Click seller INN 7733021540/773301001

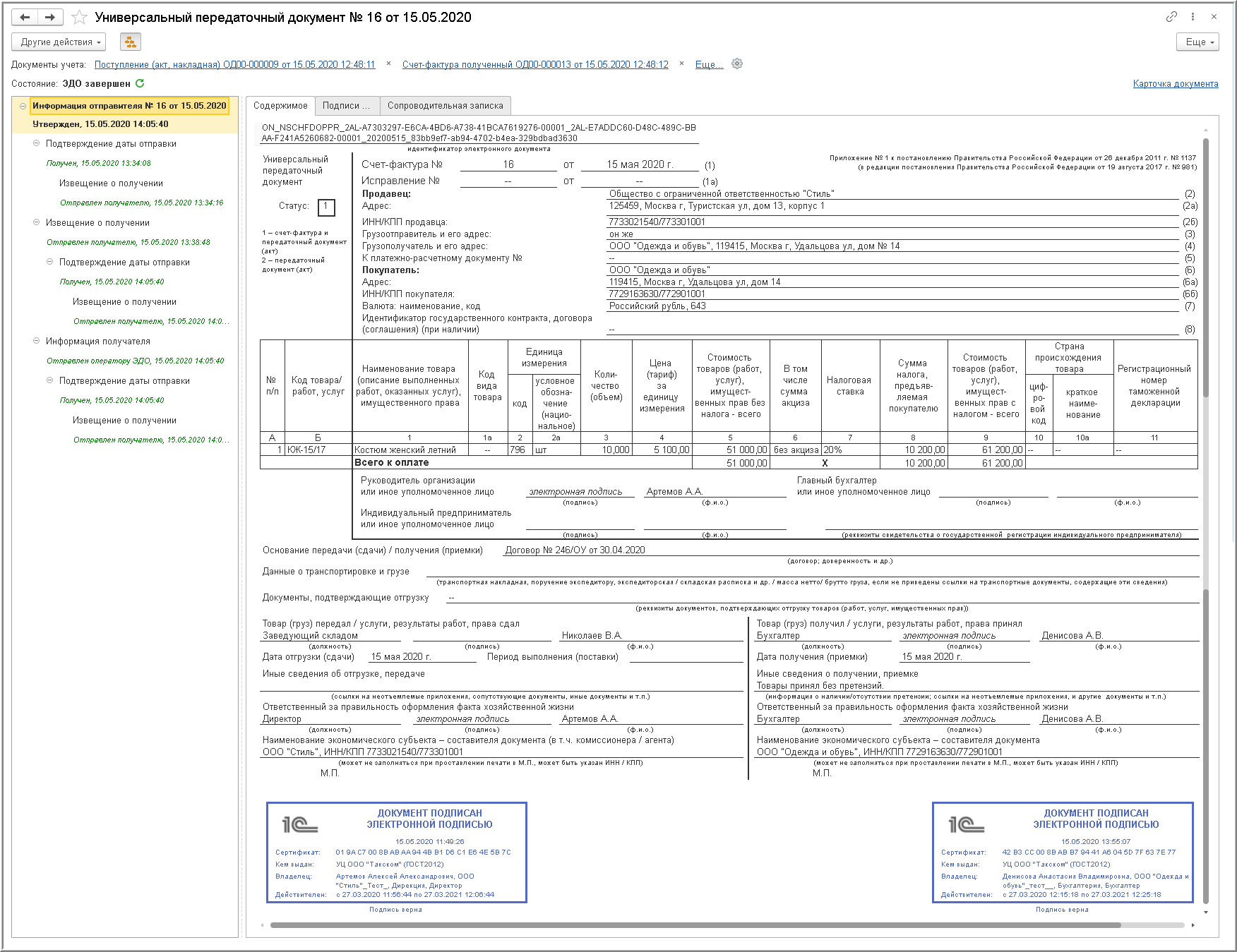tap(657, 222)
